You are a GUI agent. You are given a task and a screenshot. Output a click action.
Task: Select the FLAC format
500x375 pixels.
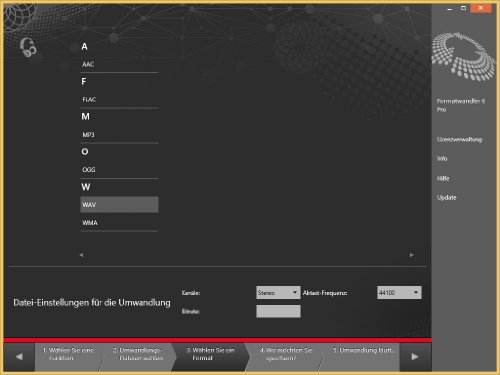[119, 99]
